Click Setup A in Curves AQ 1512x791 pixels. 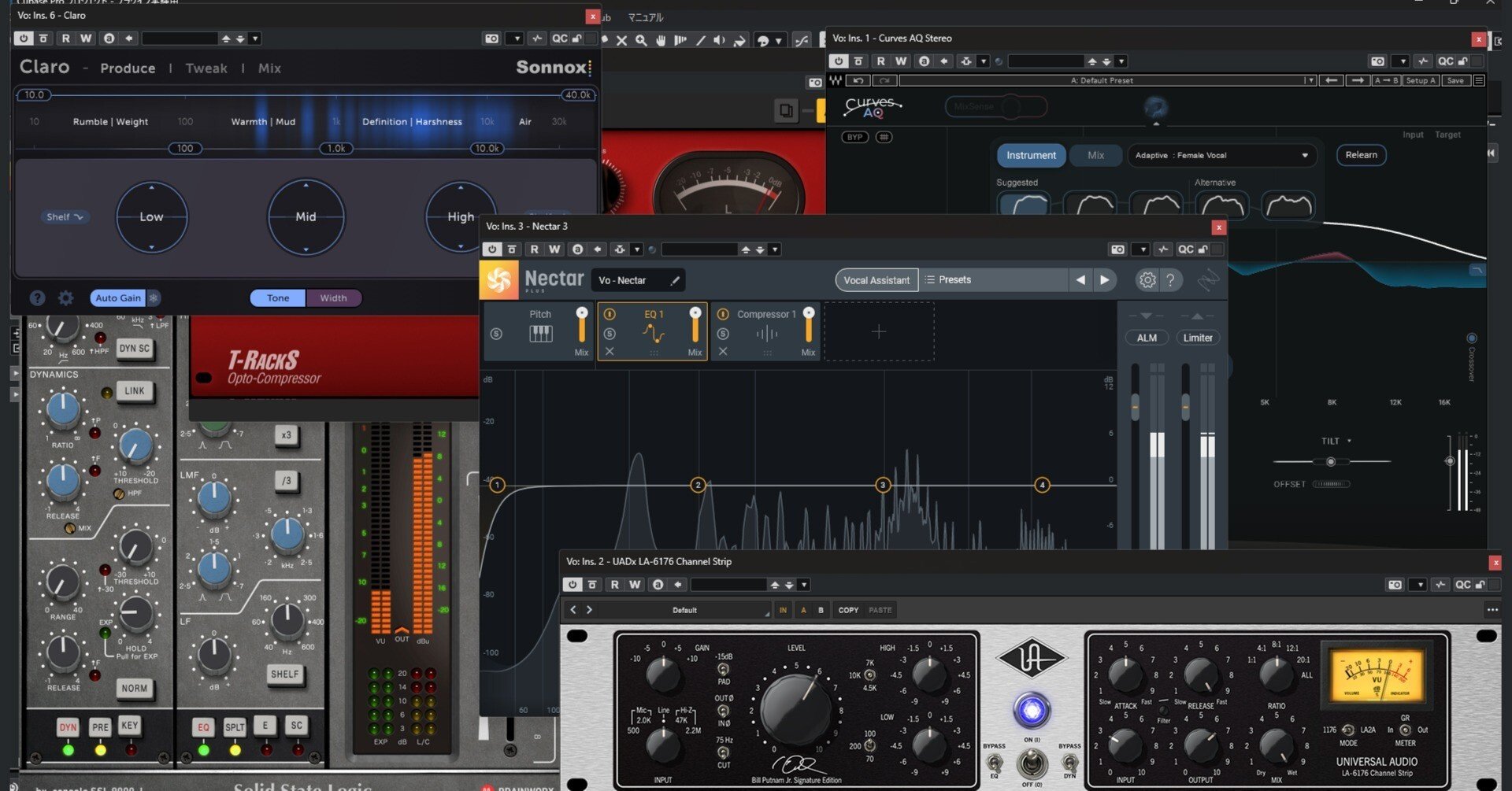pyautogui.click(x=1421, y=80)
